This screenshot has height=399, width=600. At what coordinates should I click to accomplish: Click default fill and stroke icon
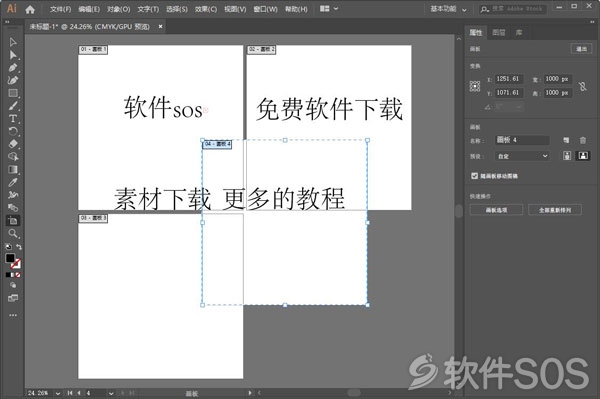(8, 247)
